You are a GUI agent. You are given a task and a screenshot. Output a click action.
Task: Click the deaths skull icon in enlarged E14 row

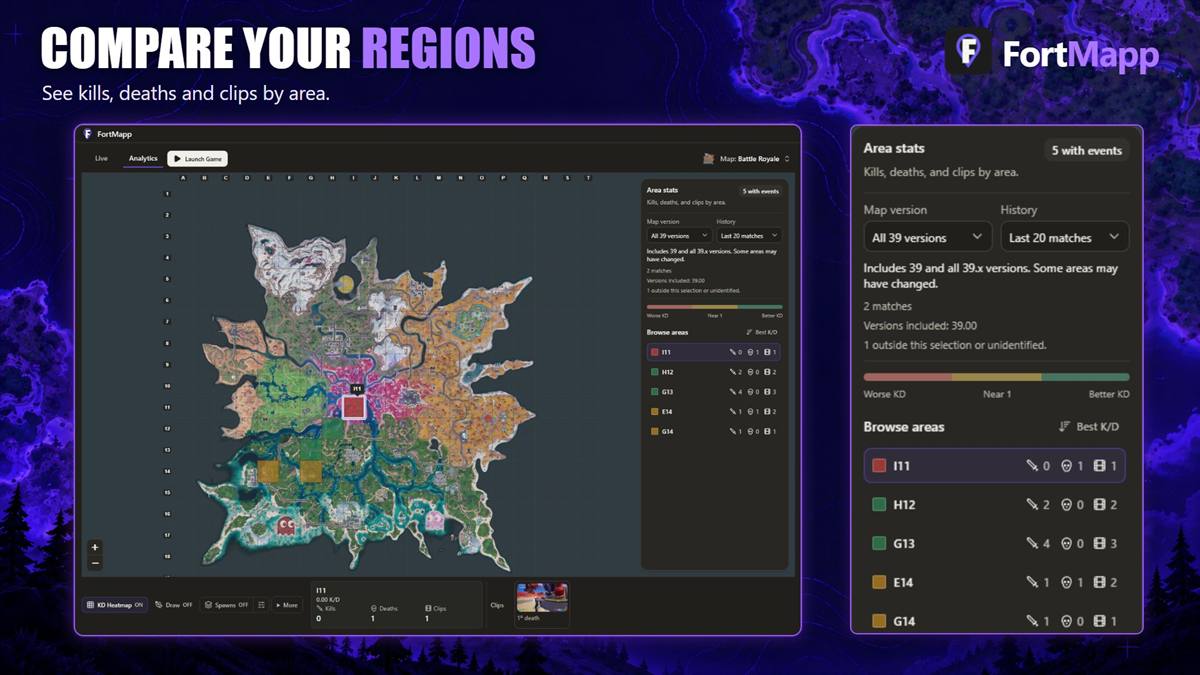tap(1066, 582)
